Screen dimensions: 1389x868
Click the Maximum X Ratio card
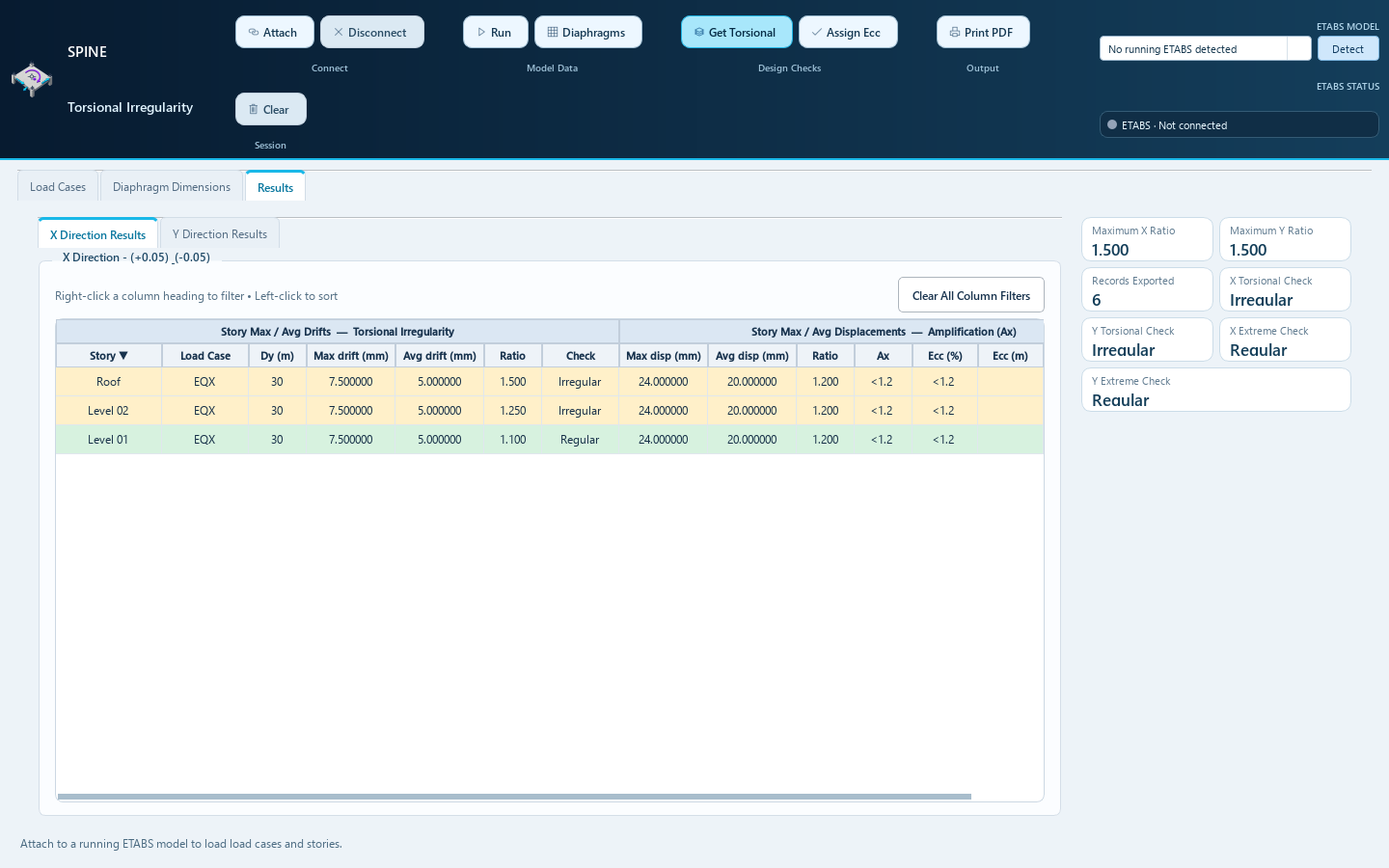1147,239
